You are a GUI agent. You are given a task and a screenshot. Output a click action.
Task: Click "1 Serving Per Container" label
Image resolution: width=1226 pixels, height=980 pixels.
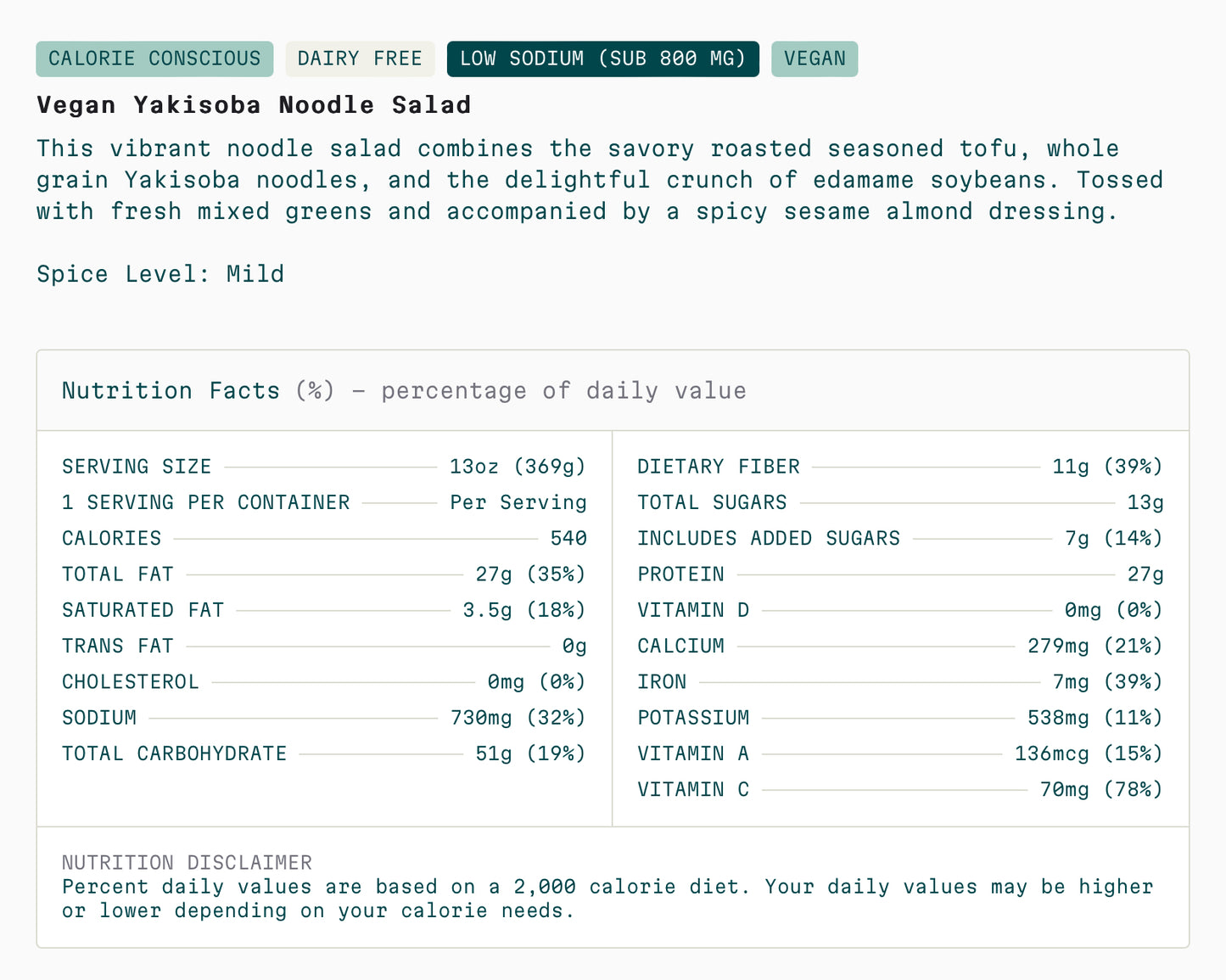click(x=206, y=502)
